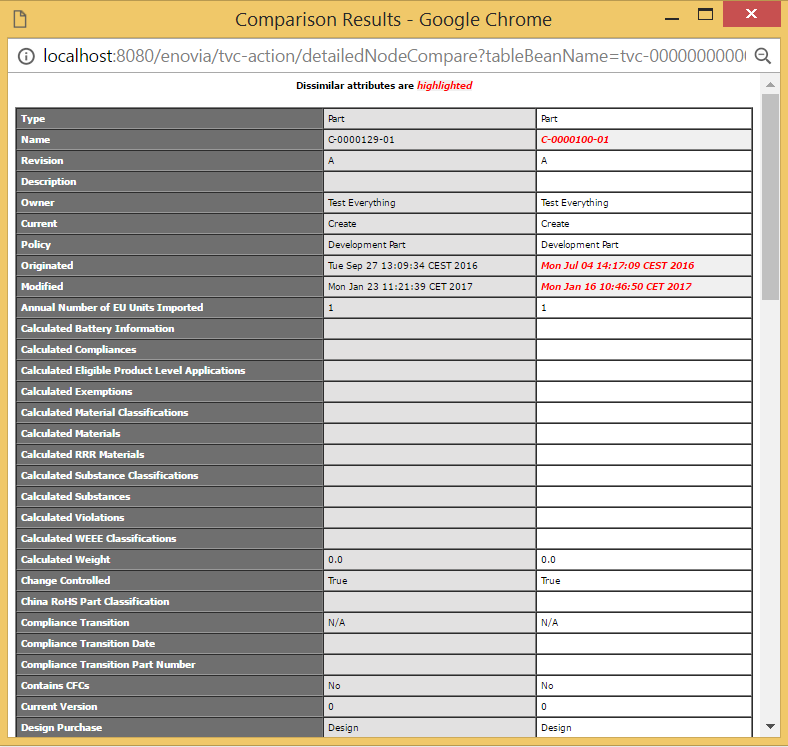Click the zoom magnifier icon in address bar
Screen dimensions: 788x747
763,56
